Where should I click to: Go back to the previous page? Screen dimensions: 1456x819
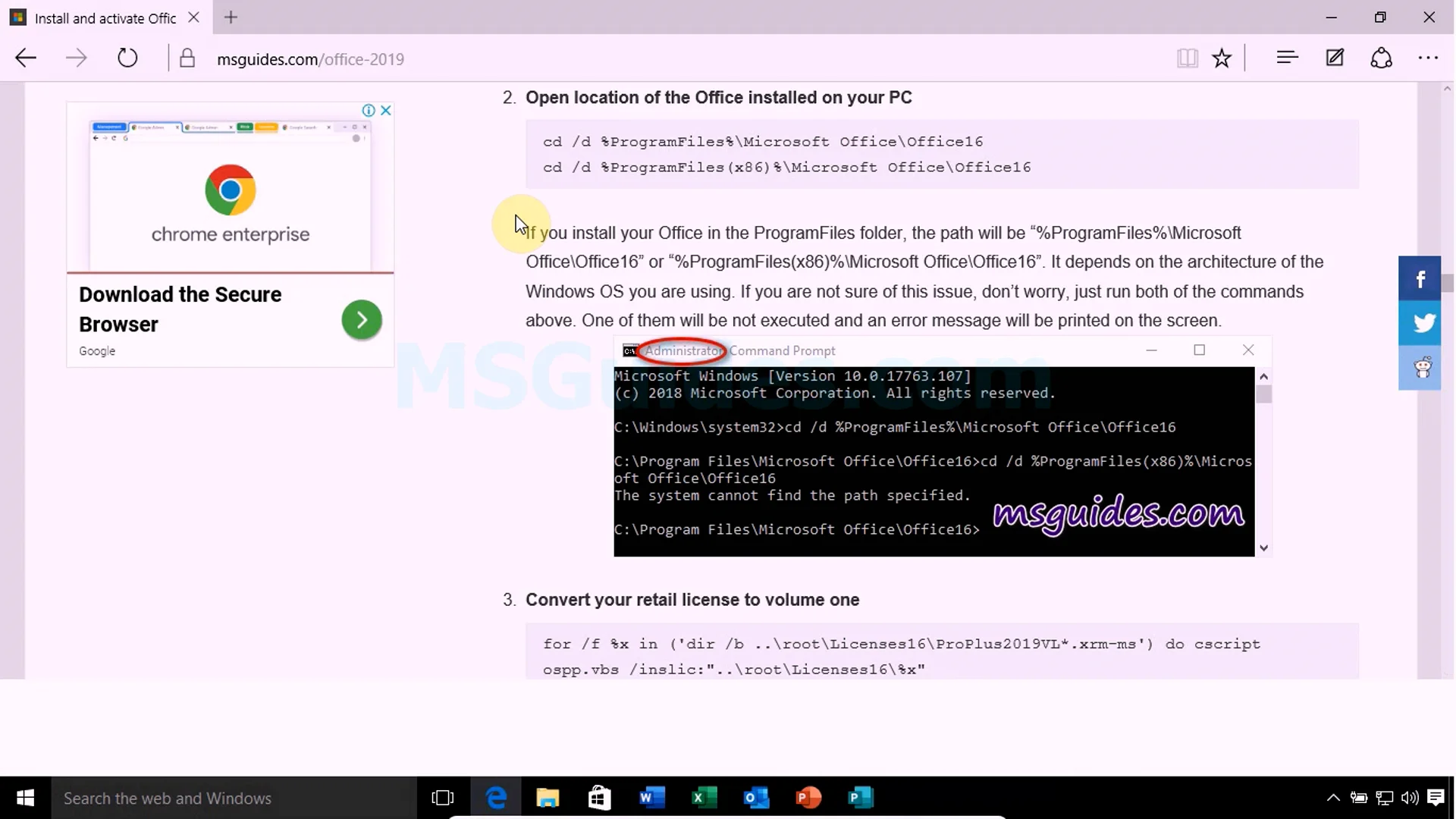coord(25,58)
